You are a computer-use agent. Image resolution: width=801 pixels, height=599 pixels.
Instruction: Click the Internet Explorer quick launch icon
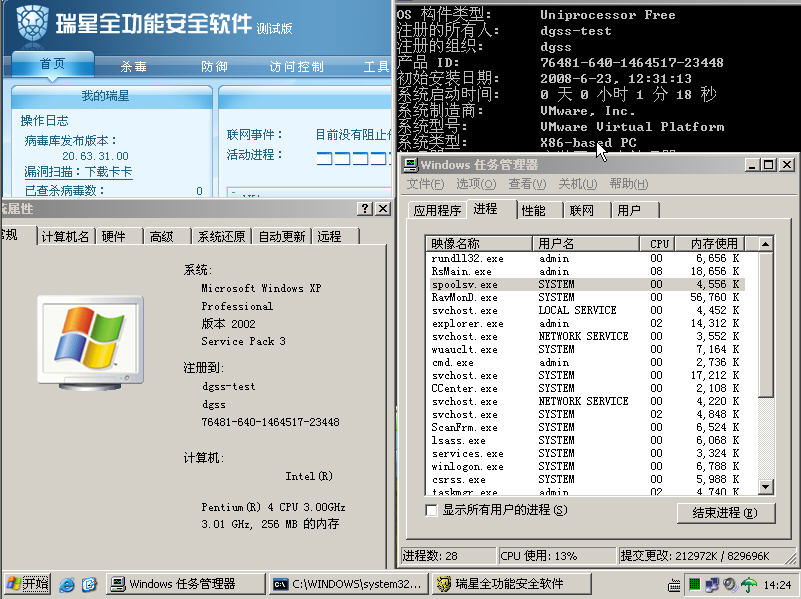tap(66, 584)
